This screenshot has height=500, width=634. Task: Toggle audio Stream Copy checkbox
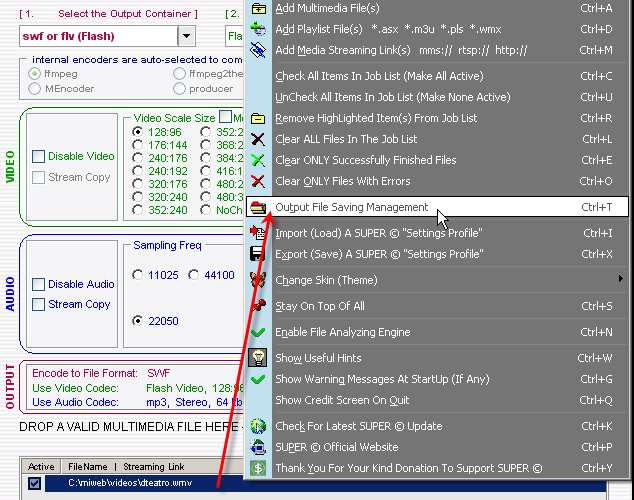[39, 304]
